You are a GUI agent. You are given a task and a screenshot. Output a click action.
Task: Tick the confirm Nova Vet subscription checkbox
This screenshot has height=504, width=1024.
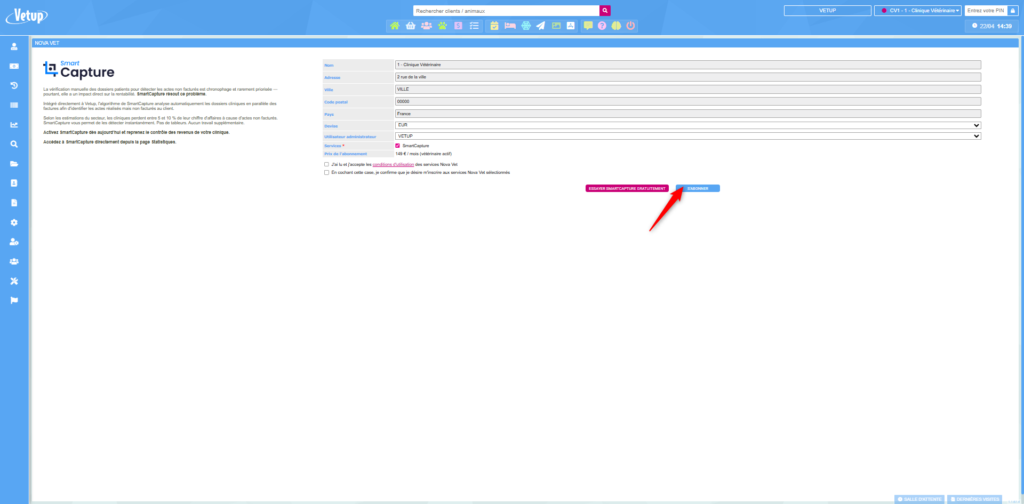click(326, 172)
